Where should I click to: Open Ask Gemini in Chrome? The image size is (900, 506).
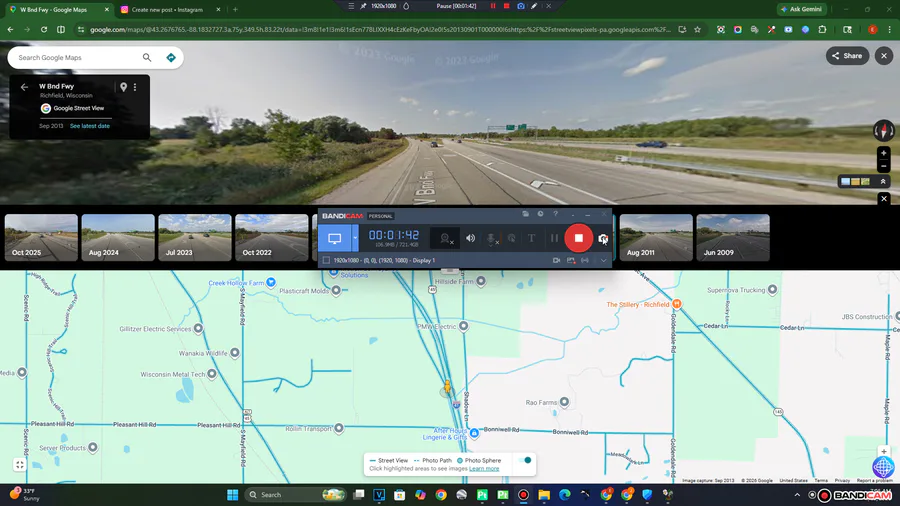pyautogui.click(x=801, y=9)
